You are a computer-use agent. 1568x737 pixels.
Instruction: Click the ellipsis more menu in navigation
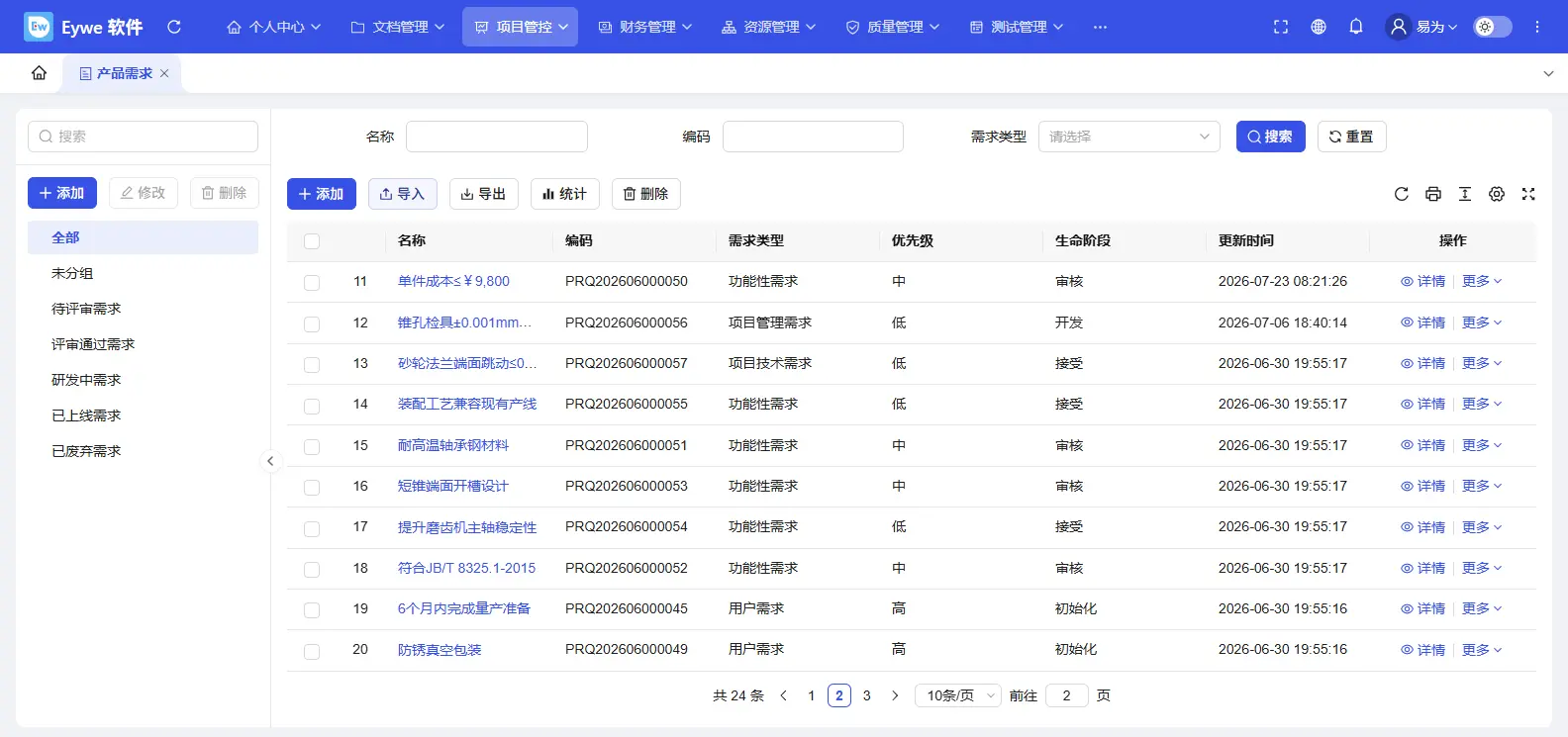click(1100, 27)
